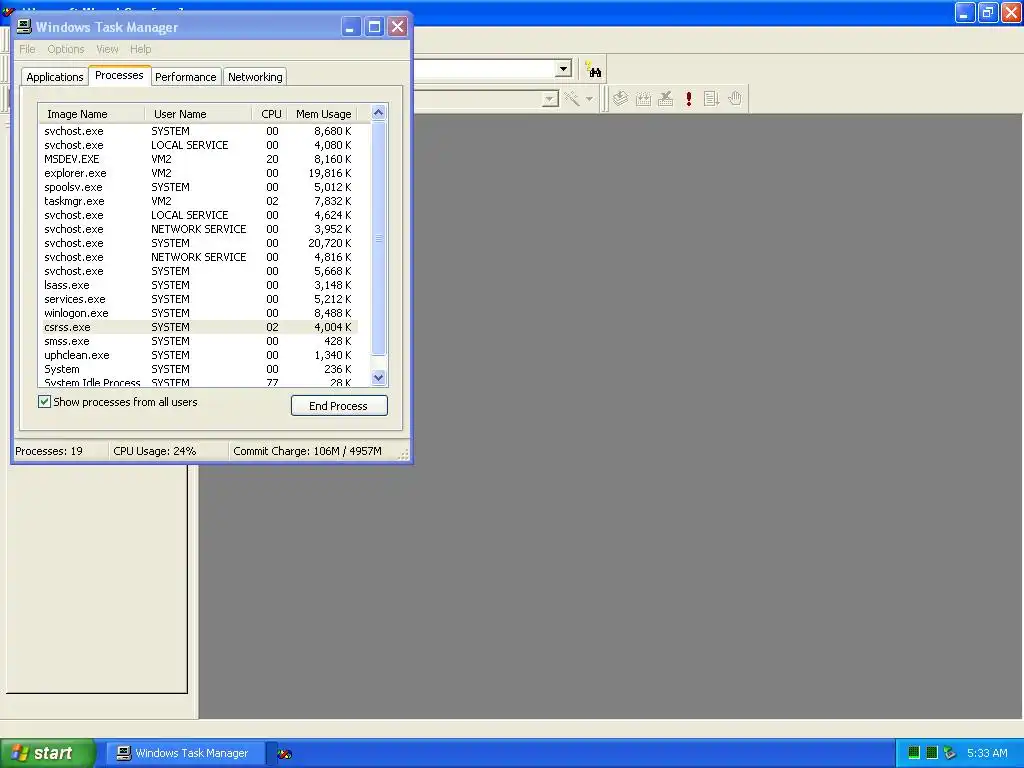Screen dimensions: 1024x768
Task: Select the svchost.exe row using 20,720 K
Action: [198, 243]
